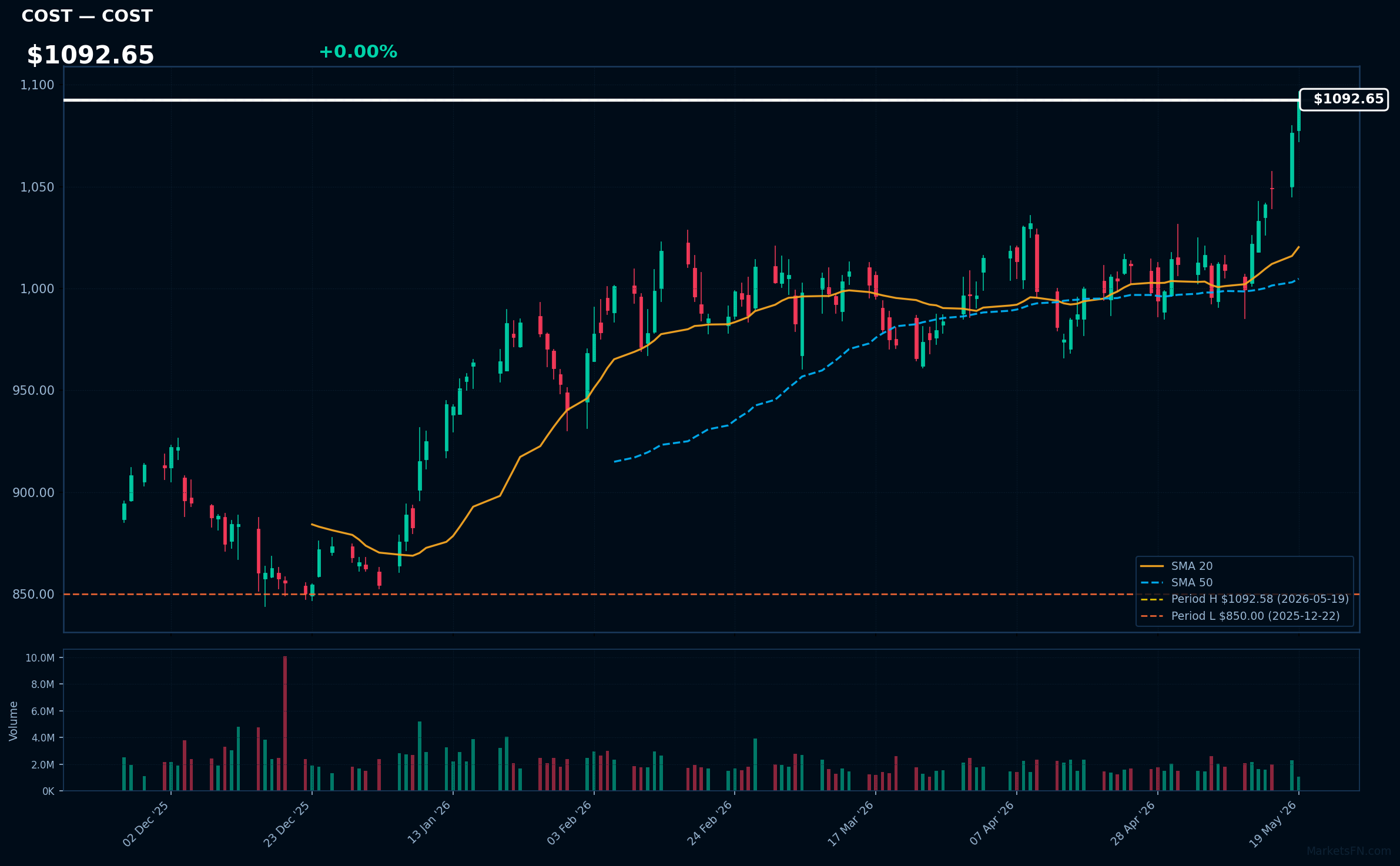Image resolution: width=1400 pixels, height=866 pixels.
Task: Click the 23 Dec '25 date label
Action: click(x=287, y=824)
